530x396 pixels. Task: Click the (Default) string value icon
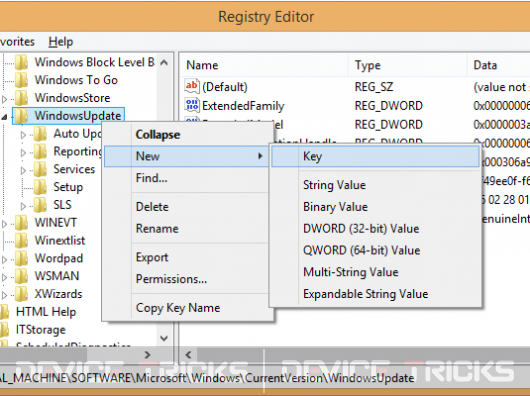click(192, 86)
